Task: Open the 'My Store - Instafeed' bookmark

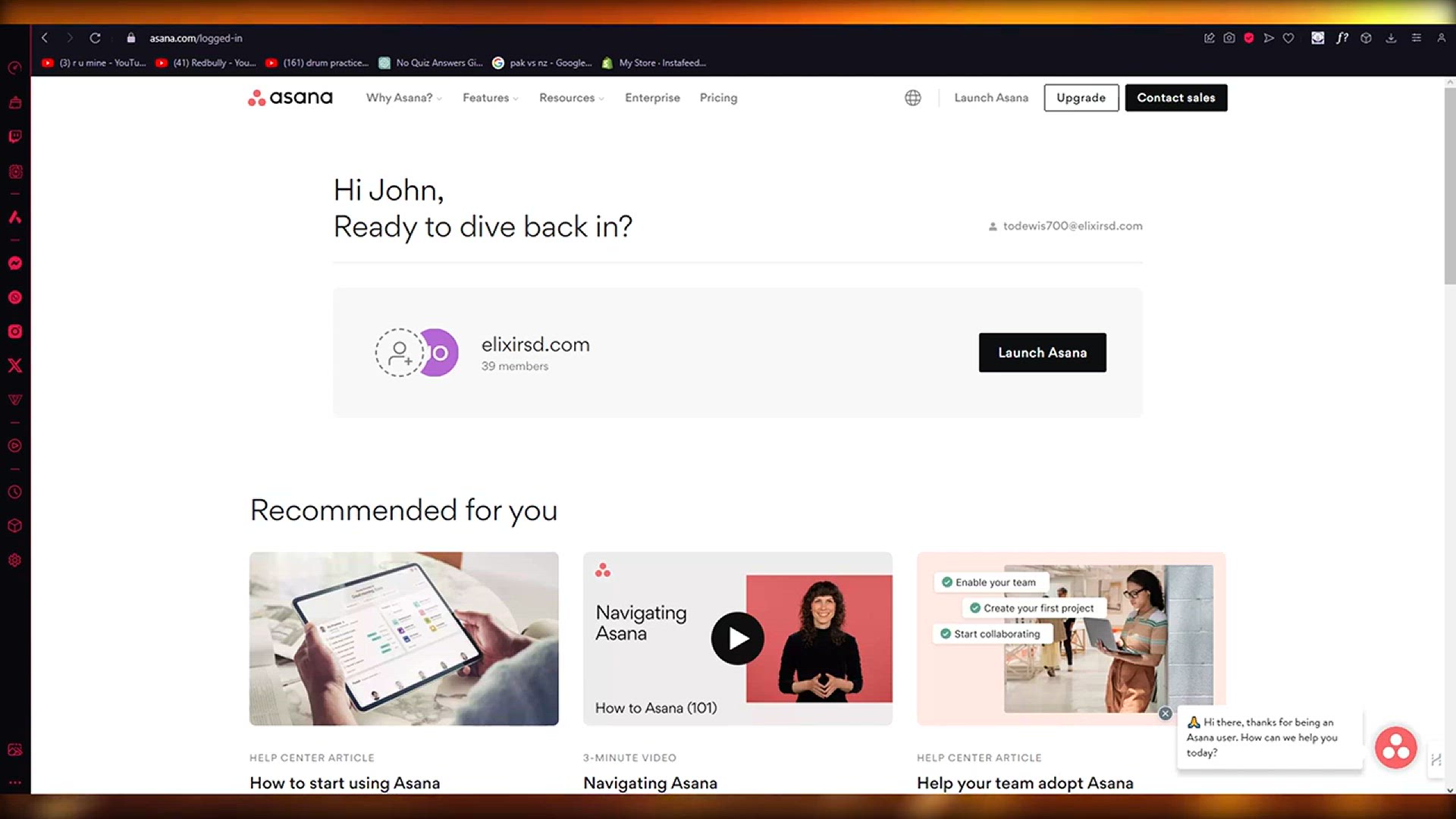Action: 654,63
